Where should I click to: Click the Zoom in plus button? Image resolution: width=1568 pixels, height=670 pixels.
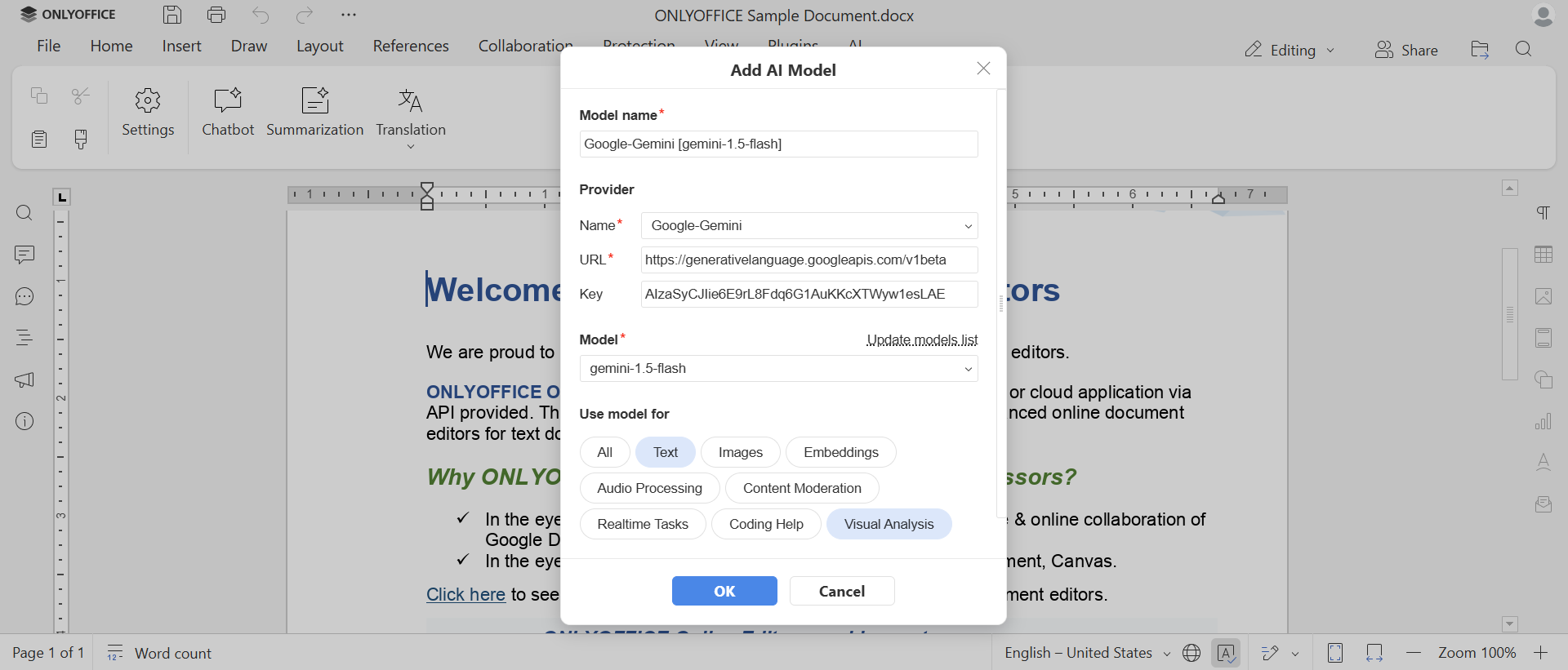click(1541, 653)
